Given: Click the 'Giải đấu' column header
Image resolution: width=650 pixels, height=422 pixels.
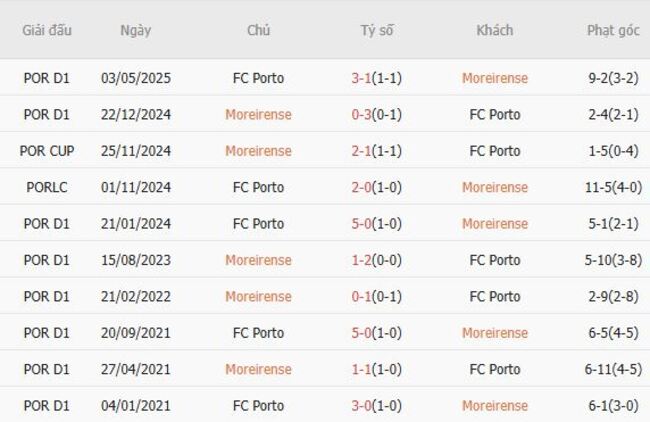Looking at the screenshot, I should (47, 30).
